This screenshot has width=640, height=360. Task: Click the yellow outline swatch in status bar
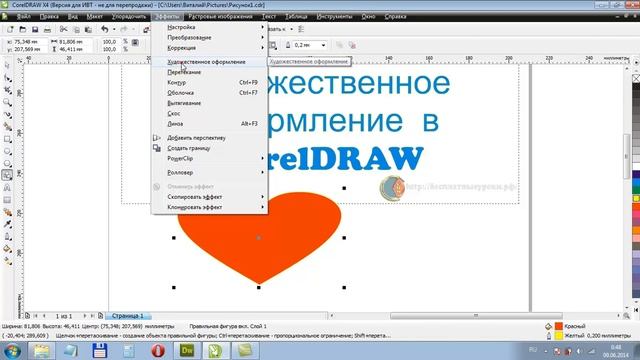(558, 336)
